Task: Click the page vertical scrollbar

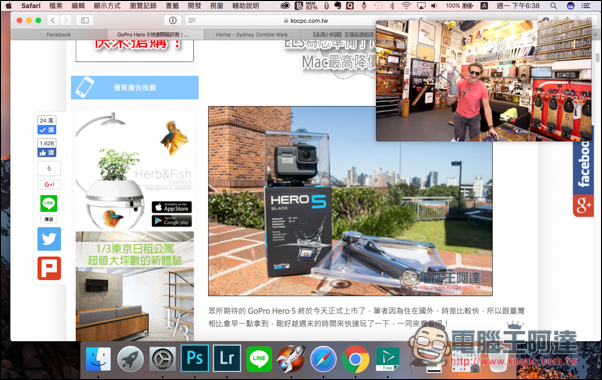Action: pyautogui.click(x=597, y=58)
